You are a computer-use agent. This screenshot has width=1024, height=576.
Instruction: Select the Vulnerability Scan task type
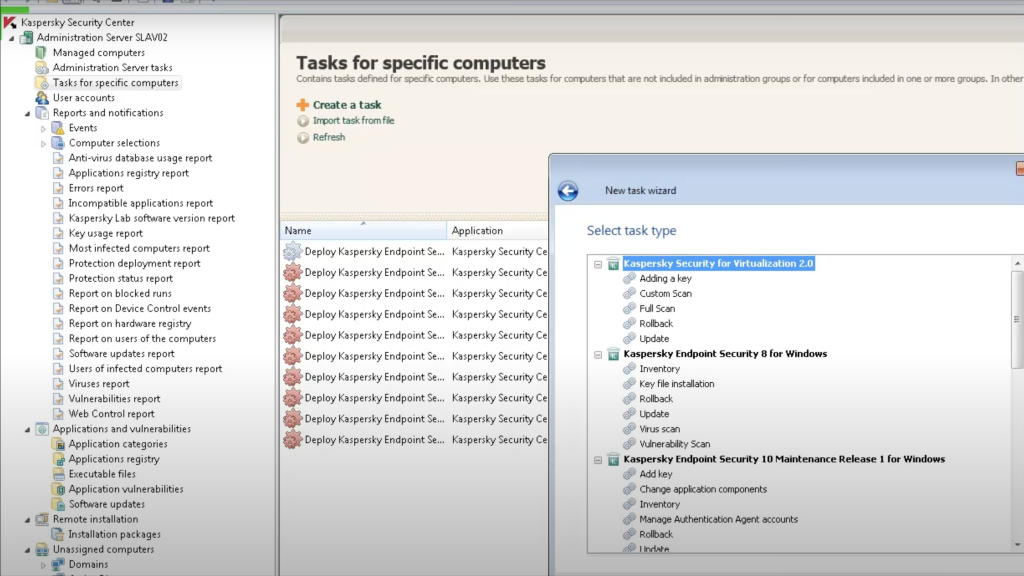click(x=675, y=443)
